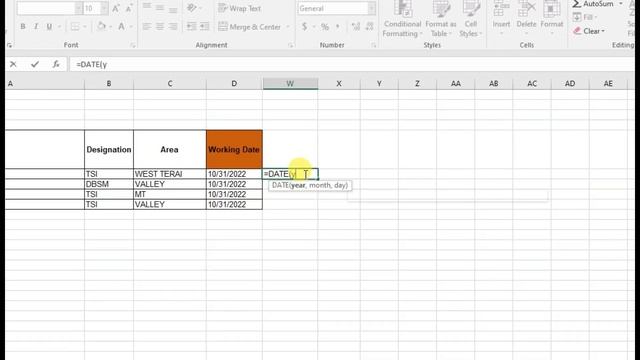Click the DBSM cell
The width and height of the screenshot is (640, 360).
[109, 184]
